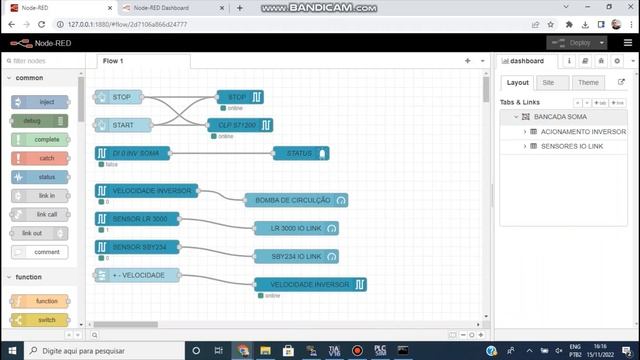Open Windows Start menu
Image resolution: width=640 pixels, height=360 pixels.
tap(12, 351)
